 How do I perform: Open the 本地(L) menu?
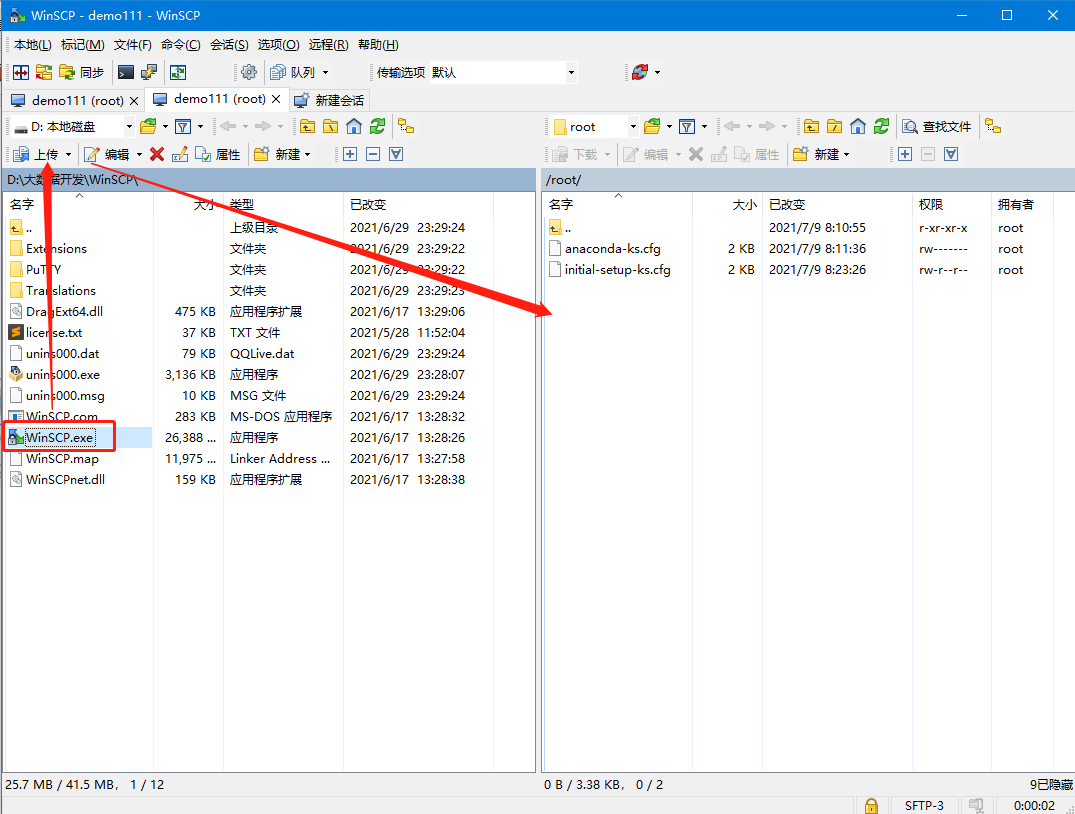(x=32, y=45)
